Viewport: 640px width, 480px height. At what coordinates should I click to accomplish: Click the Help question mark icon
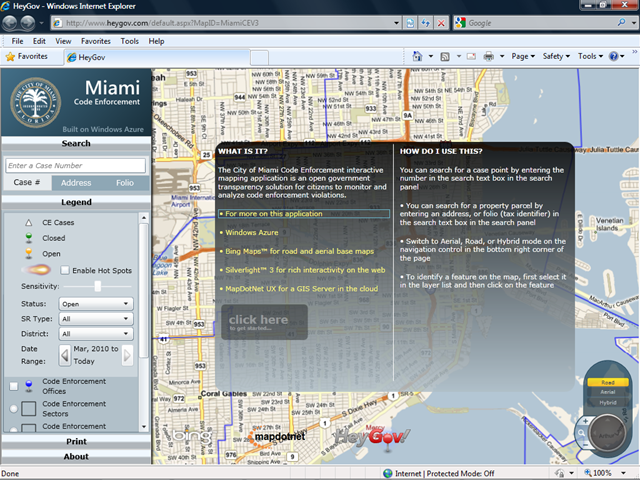pos(613,56)
